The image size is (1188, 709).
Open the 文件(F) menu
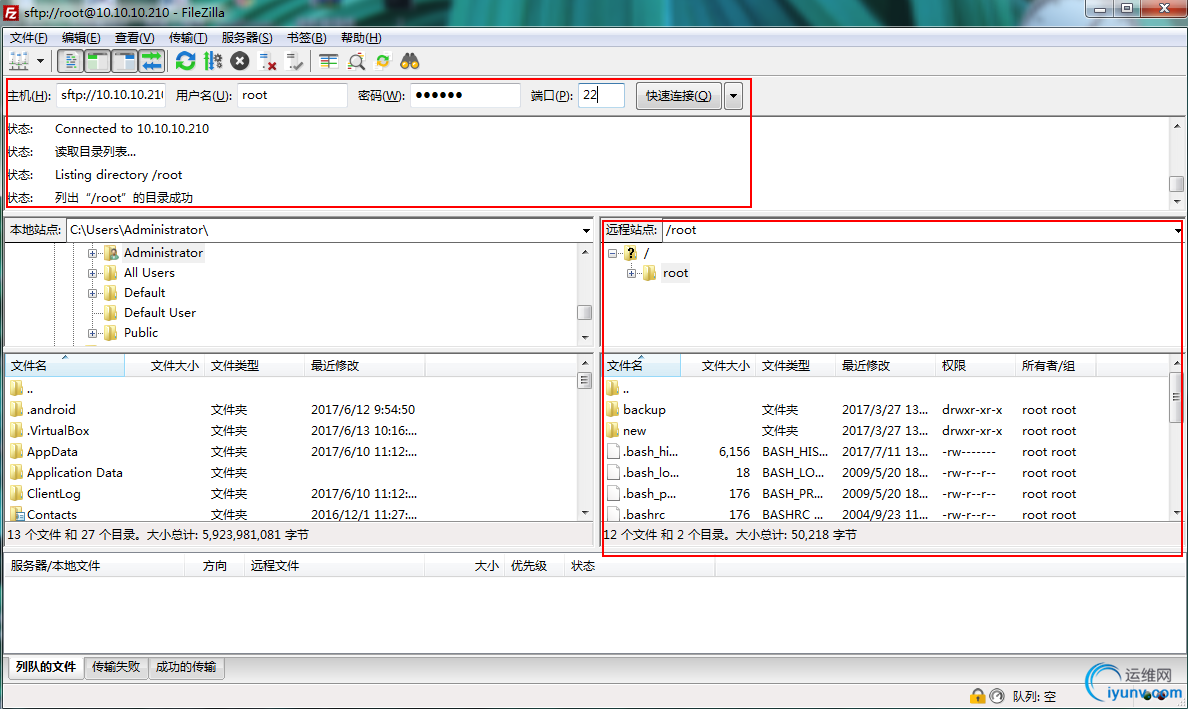pyautogui.click(x=28, y=38)
